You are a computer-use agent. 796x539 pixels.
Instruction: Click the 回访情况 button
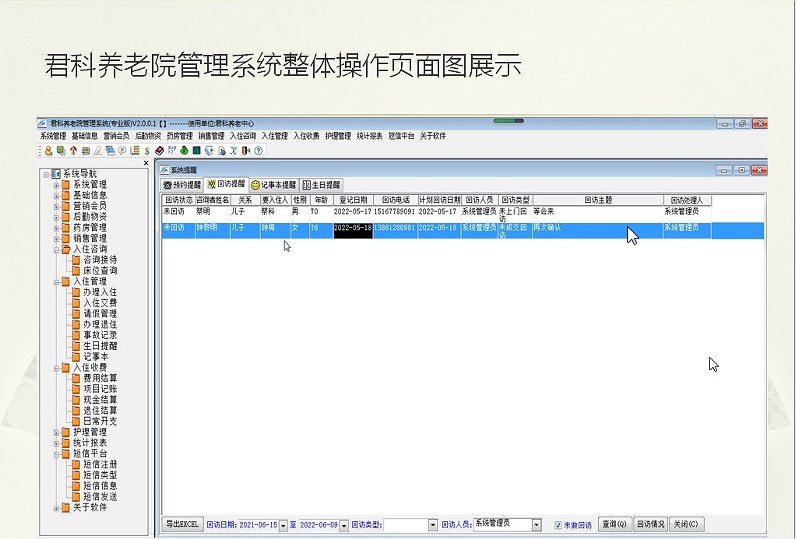[x=650, y=524]
